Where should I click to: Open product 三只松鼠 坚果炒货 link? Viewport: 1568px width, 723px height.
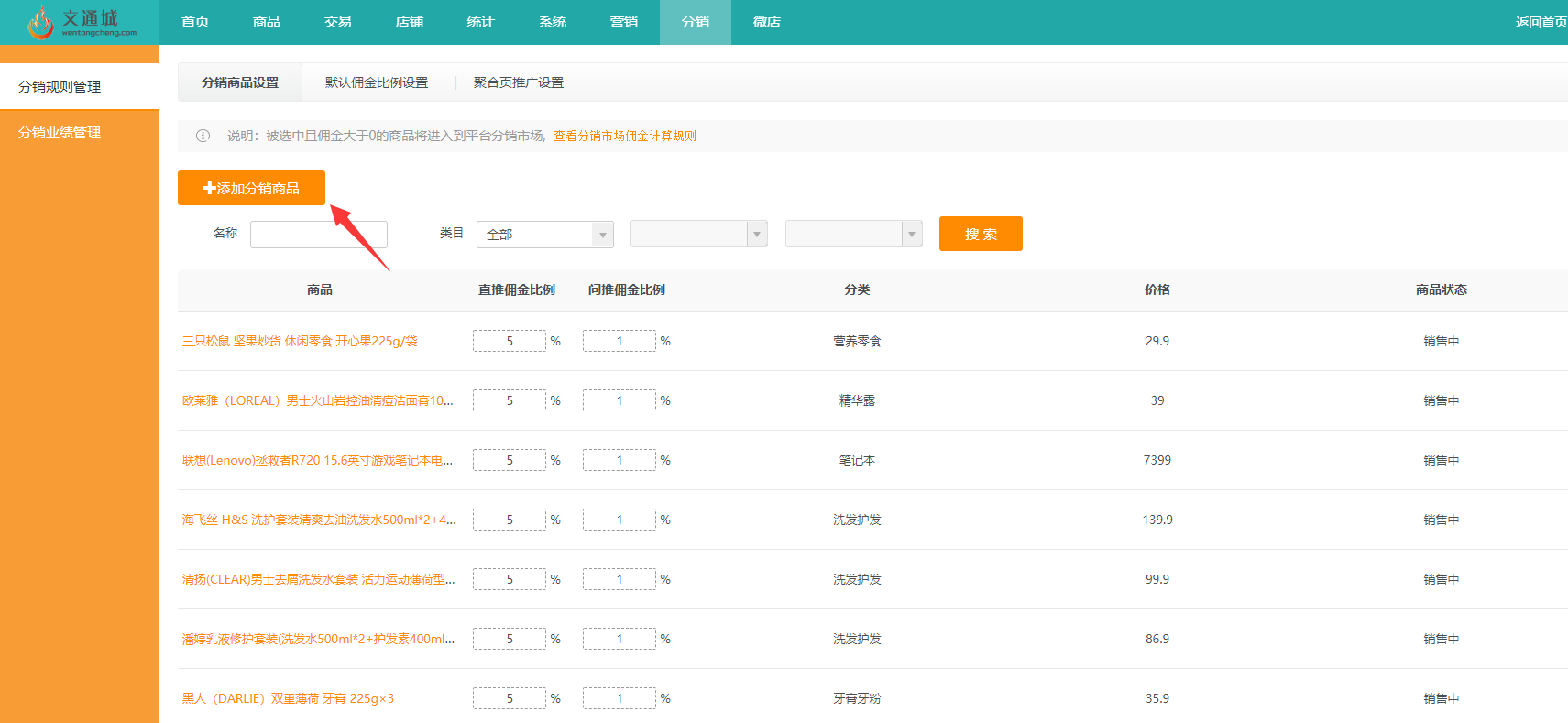point(300,341)
